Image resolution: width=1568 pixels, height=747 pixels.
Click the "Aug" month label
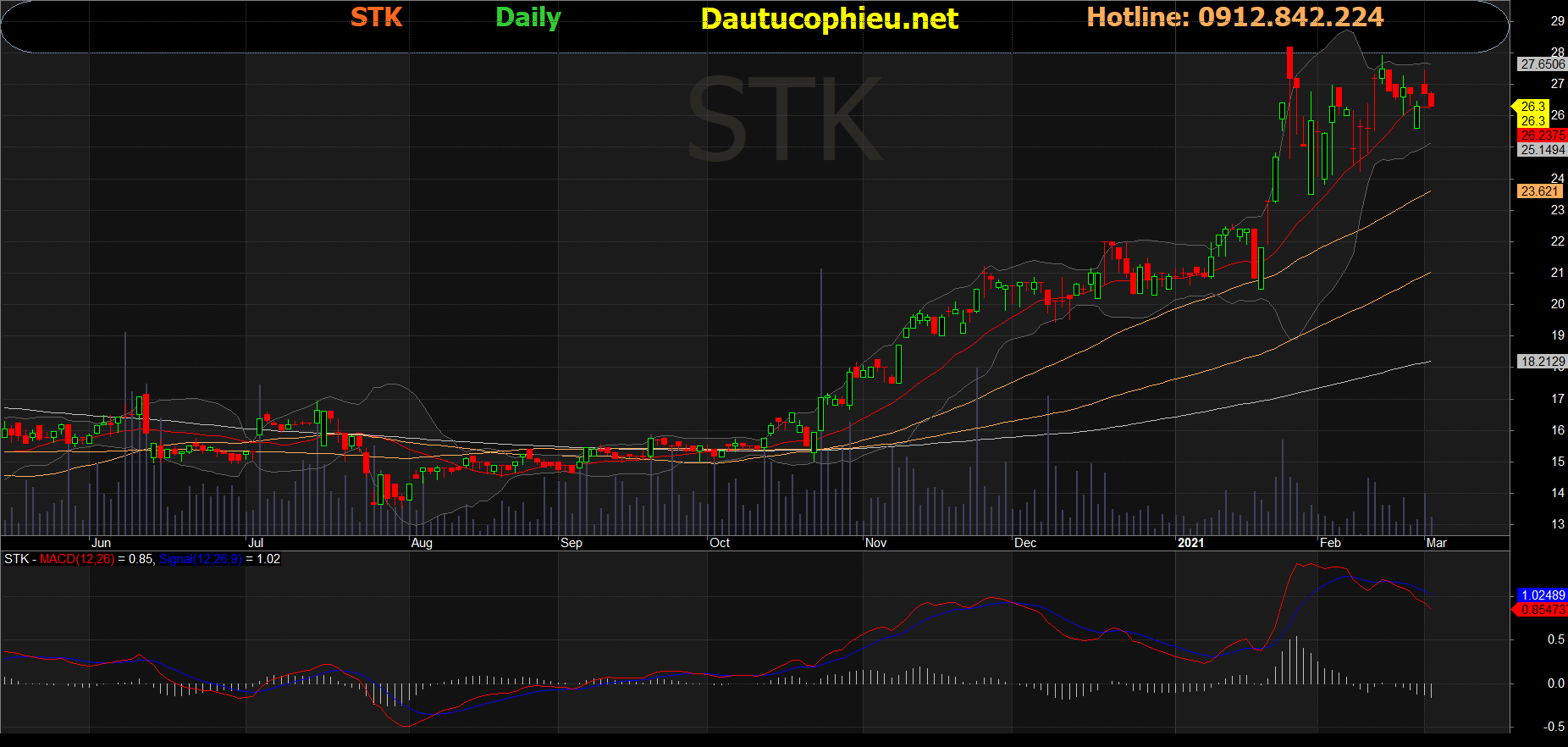[422, 543]
